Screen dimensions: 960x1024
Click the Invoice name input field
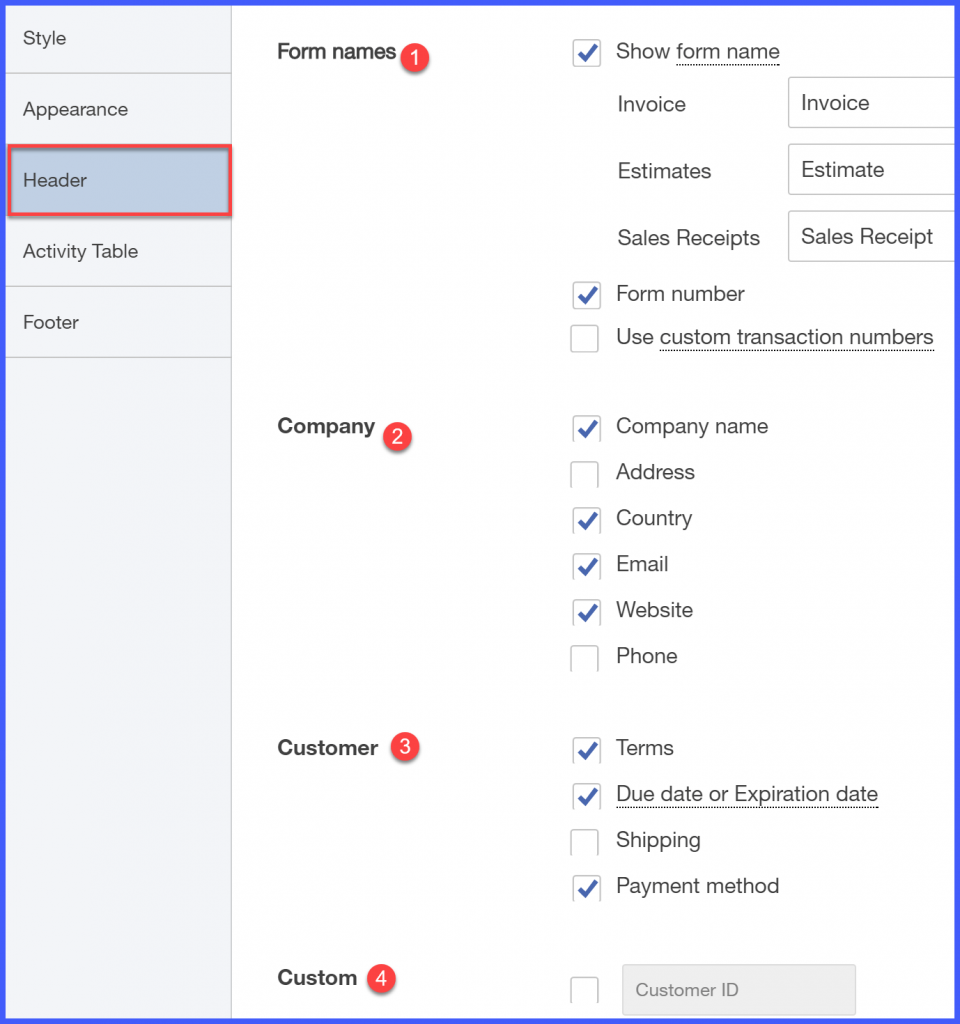[875, 103]
